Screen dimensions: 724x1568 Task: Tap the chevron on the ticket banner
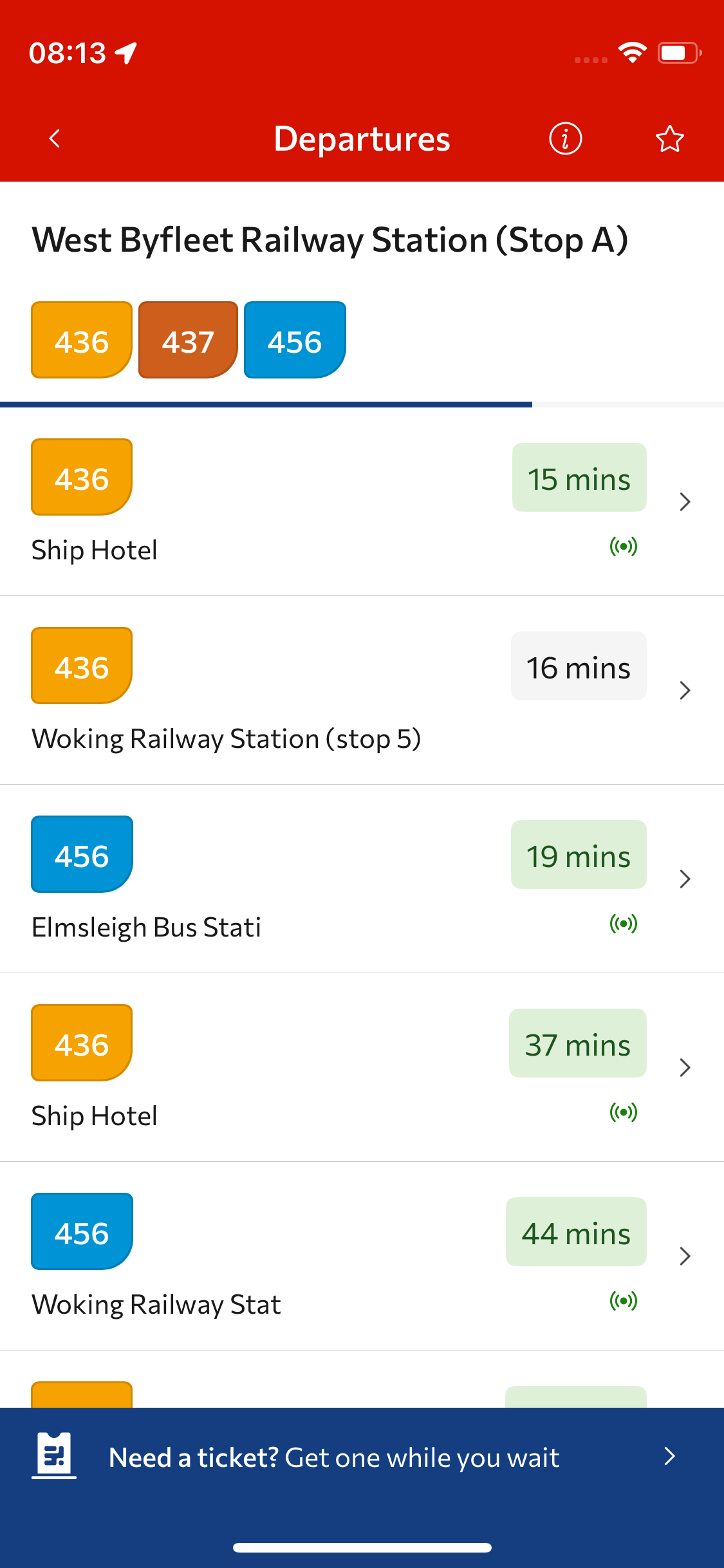click(x=669, y=1456)
